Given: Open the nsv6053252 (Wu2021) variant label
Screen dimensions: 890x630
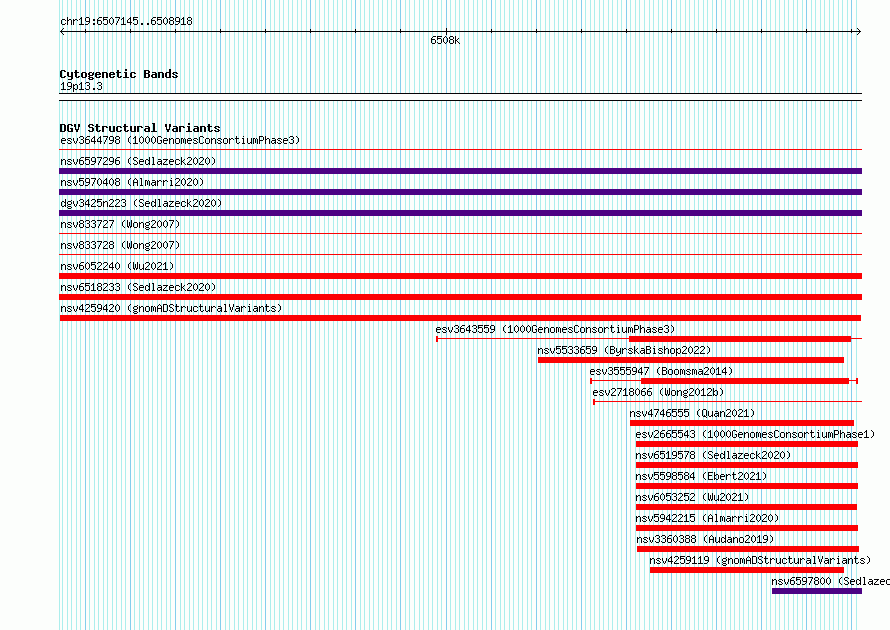Looking at the screenshot, I should (692, 497).
